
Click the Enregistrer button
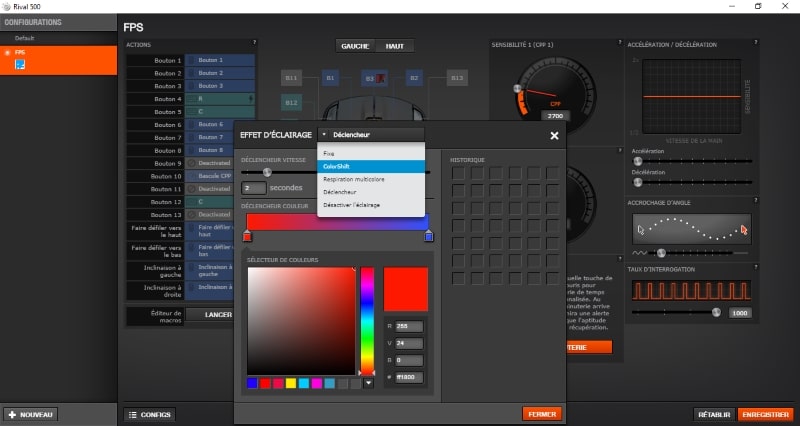767,414
